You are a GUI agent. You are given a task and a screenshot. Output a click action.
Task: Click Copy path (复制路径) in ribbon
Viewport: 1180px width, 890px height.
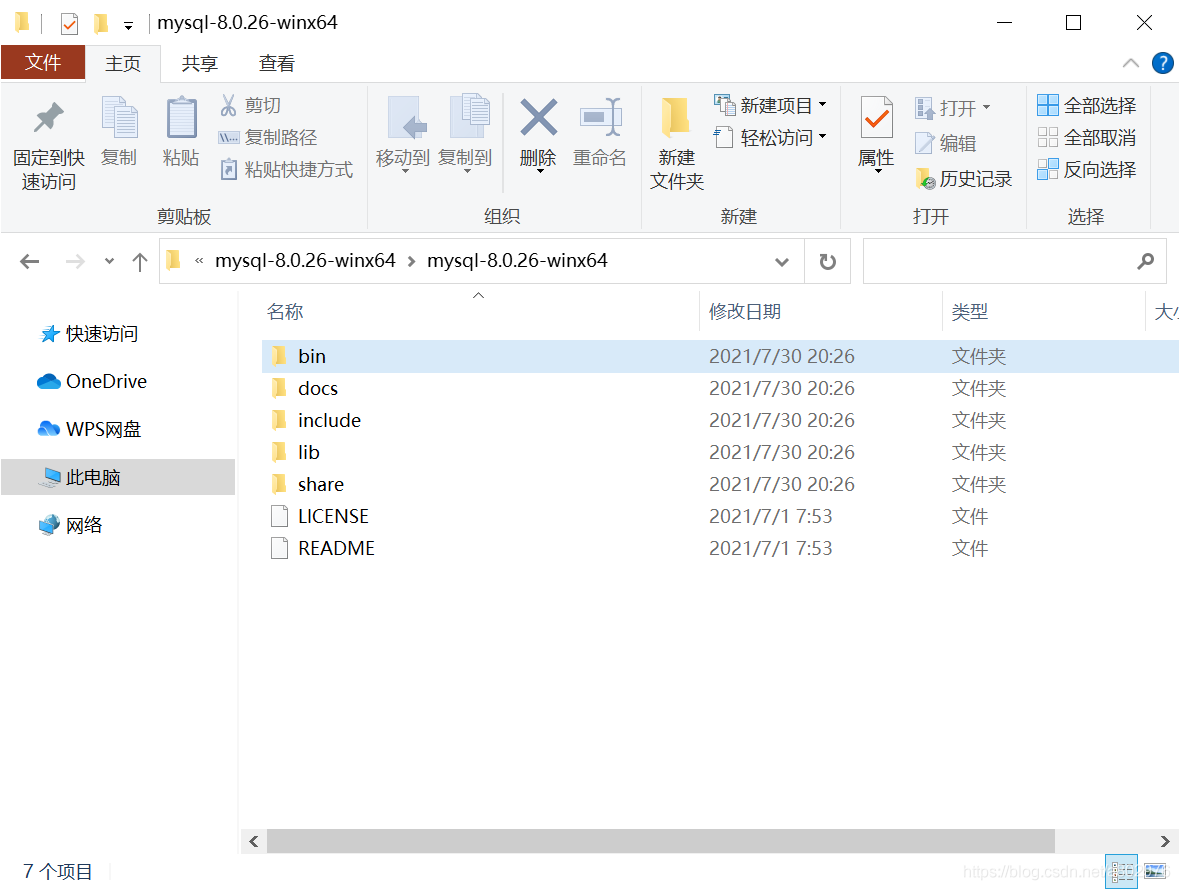coord(268,138)
